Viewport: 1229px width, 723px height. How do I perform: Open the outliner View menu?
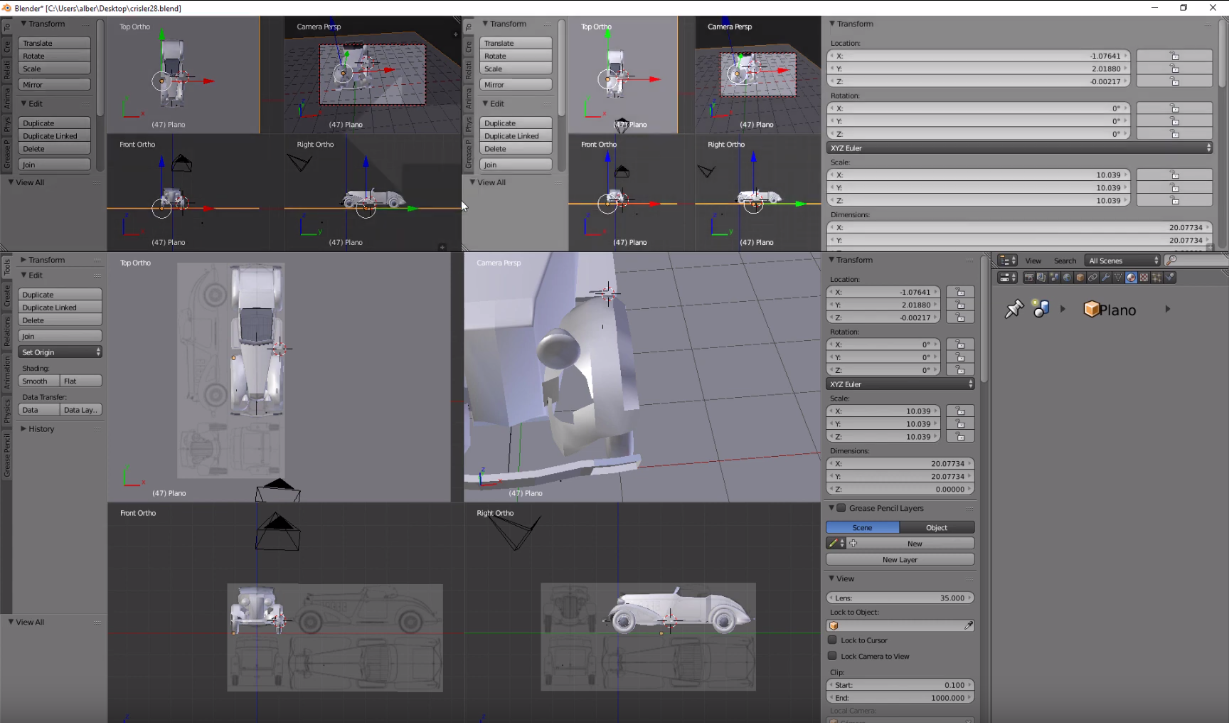tap(1033, 260)
